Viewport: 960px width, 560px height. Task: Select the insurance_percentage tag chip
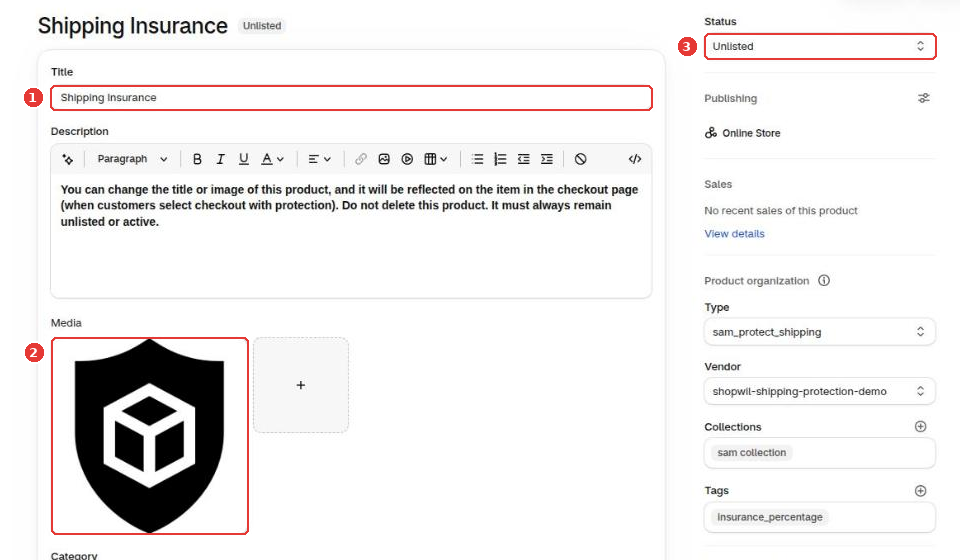[x=770, y=517]
